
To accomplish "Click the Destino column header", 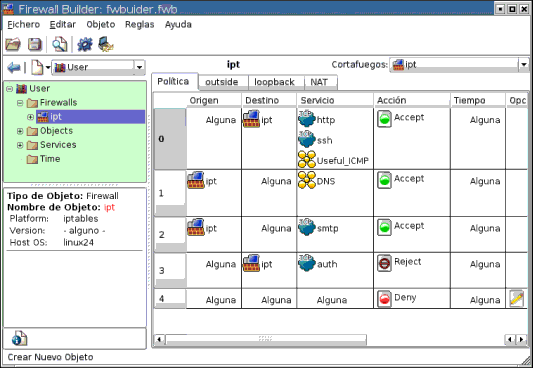I will point(269,100).
